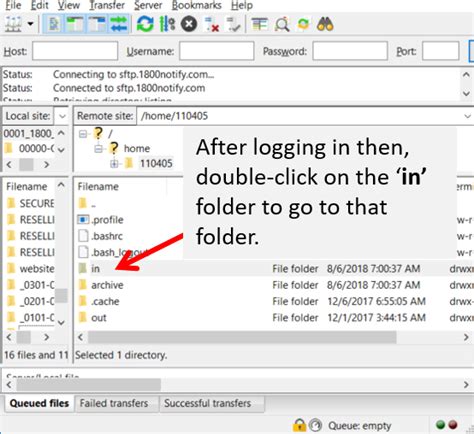Select the 'in' folder row
The width and height of the screenshot is (474, 434).
point(273,269)
